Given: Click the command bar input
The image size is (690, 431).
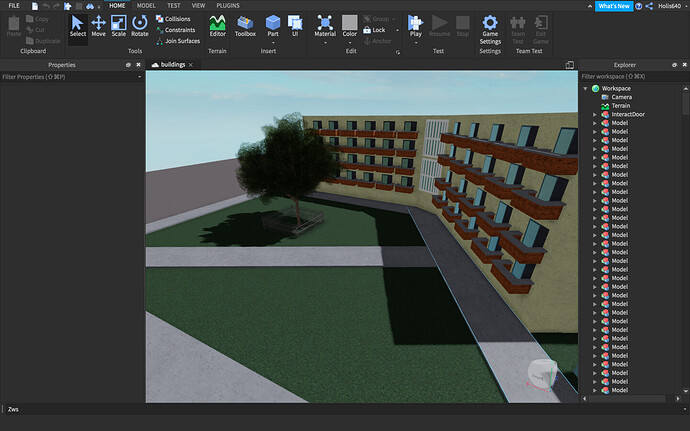Looking at the screenshot, I should [345, 409].
